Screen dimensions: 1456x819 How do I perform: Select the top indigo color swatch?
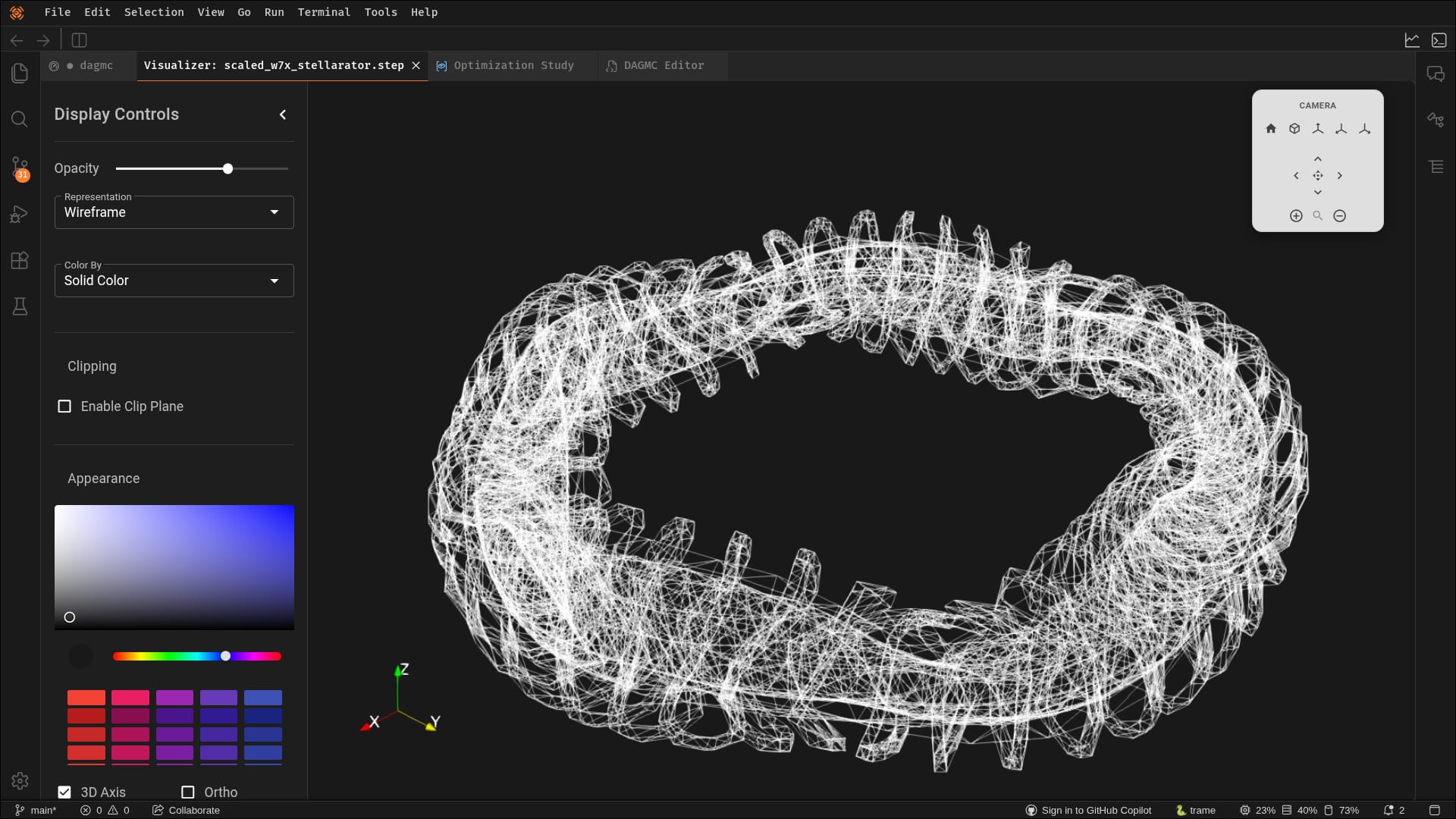tap(218, 698)
